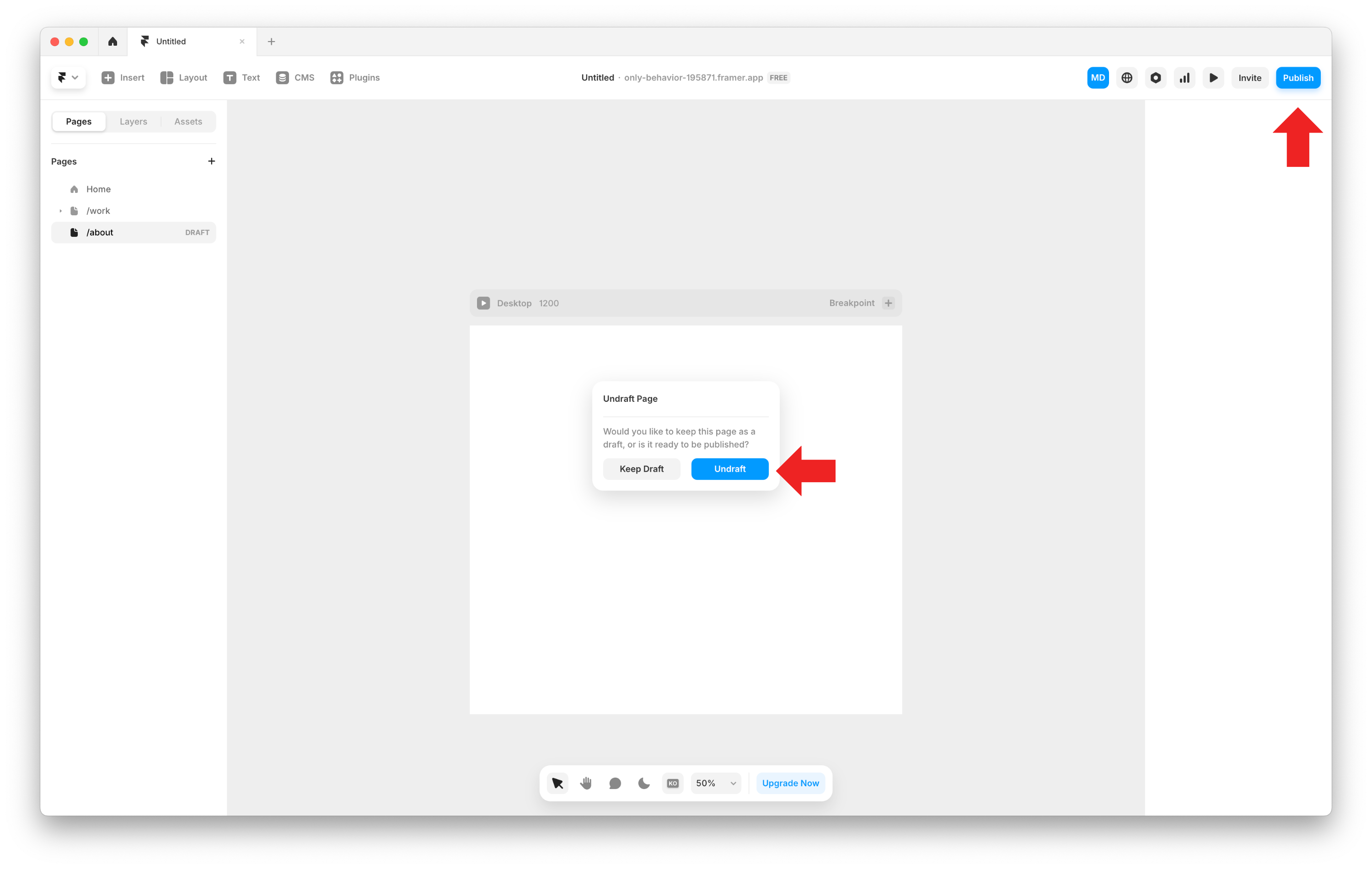Add a new page with plus icon
Viewport: 1372px width, 869px height.
211,161
